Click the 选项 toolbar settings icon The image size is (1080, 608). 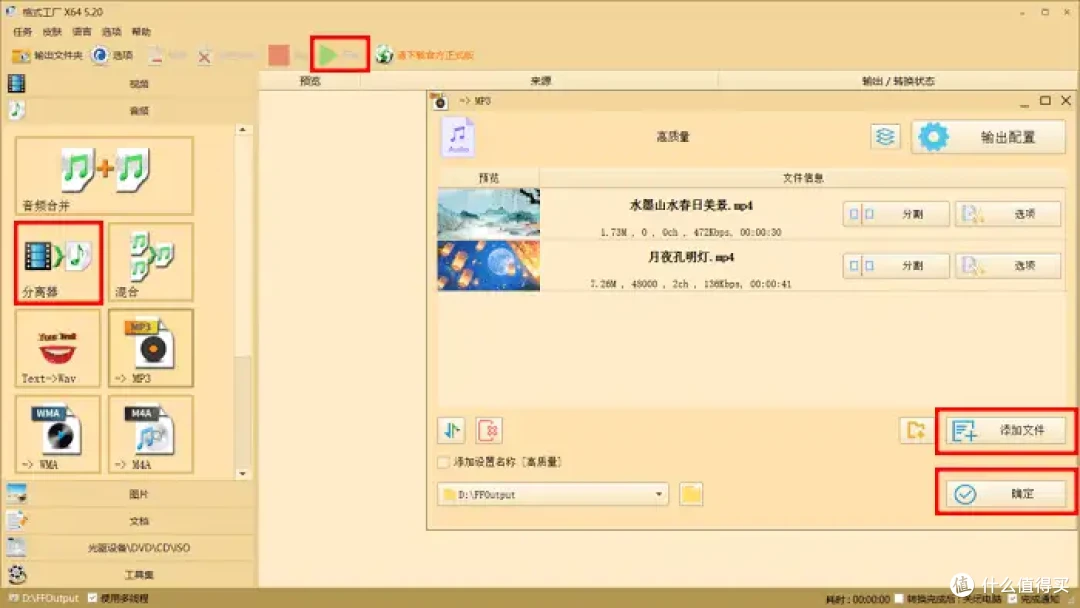pos(100,55)
